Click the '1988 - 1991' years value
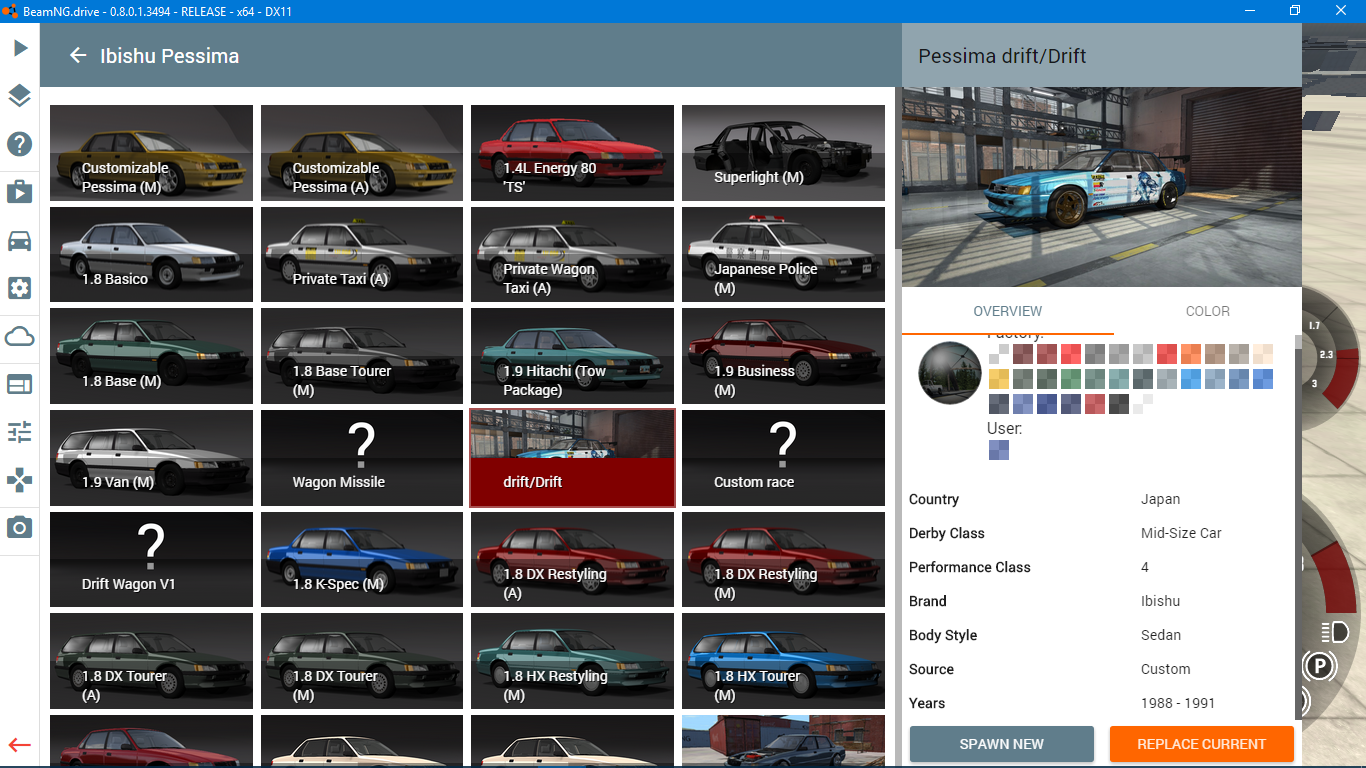The width and height of the screenshot is (1366, 768). point(1178,703)
